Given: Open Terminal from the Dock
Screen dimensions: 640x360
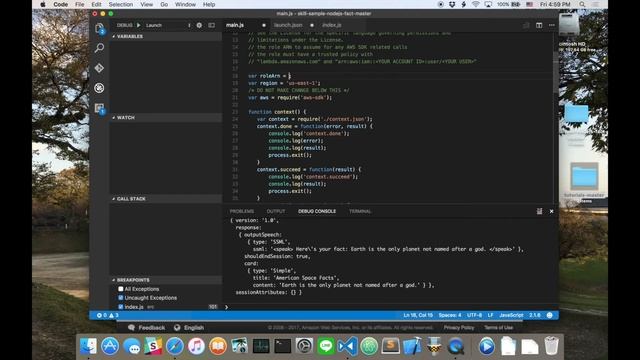Looking at the screenshot, I should [x=282, y=347].
